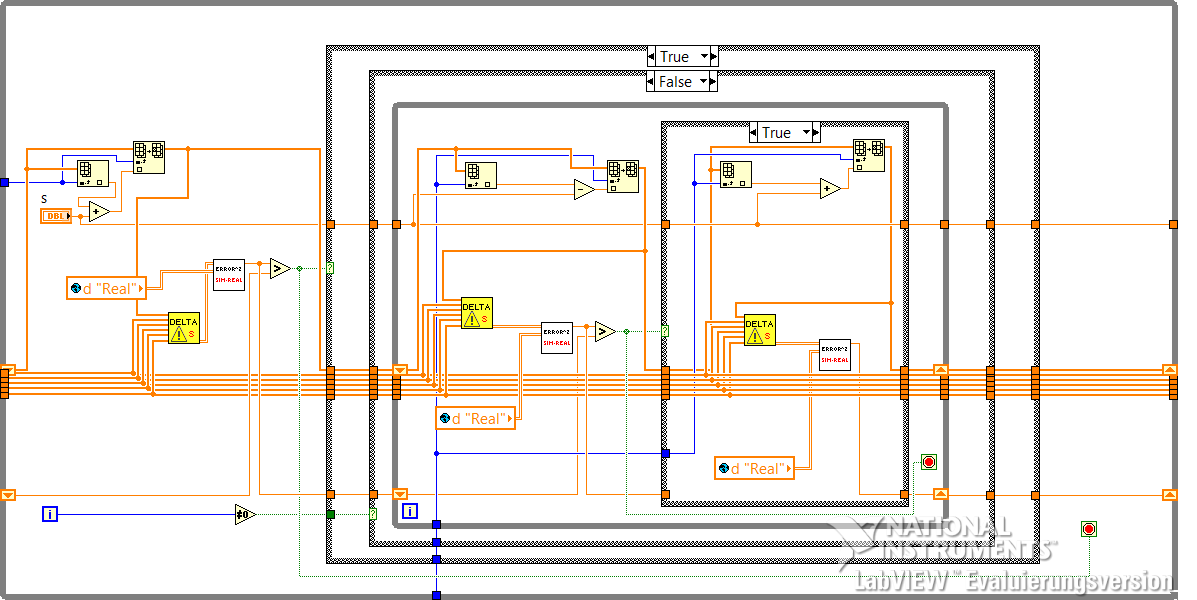Go to next case on the False selector
1197x600 pixels.
click(714, 82)
